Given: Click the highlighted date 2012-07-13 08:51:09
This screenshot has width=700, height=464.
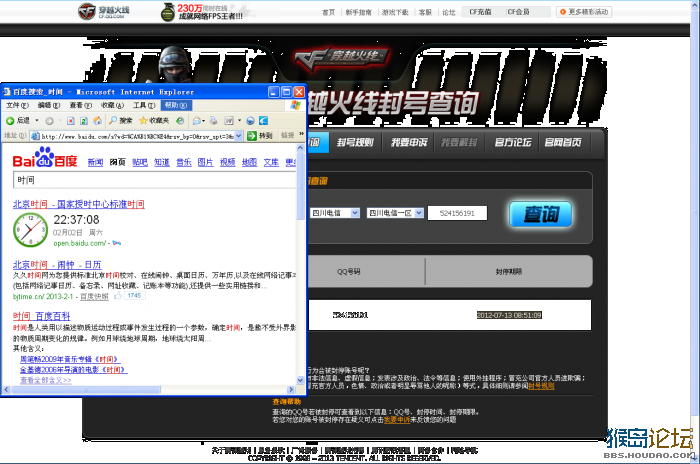Looking at the screenshot, I should click(x=509, y=315).
